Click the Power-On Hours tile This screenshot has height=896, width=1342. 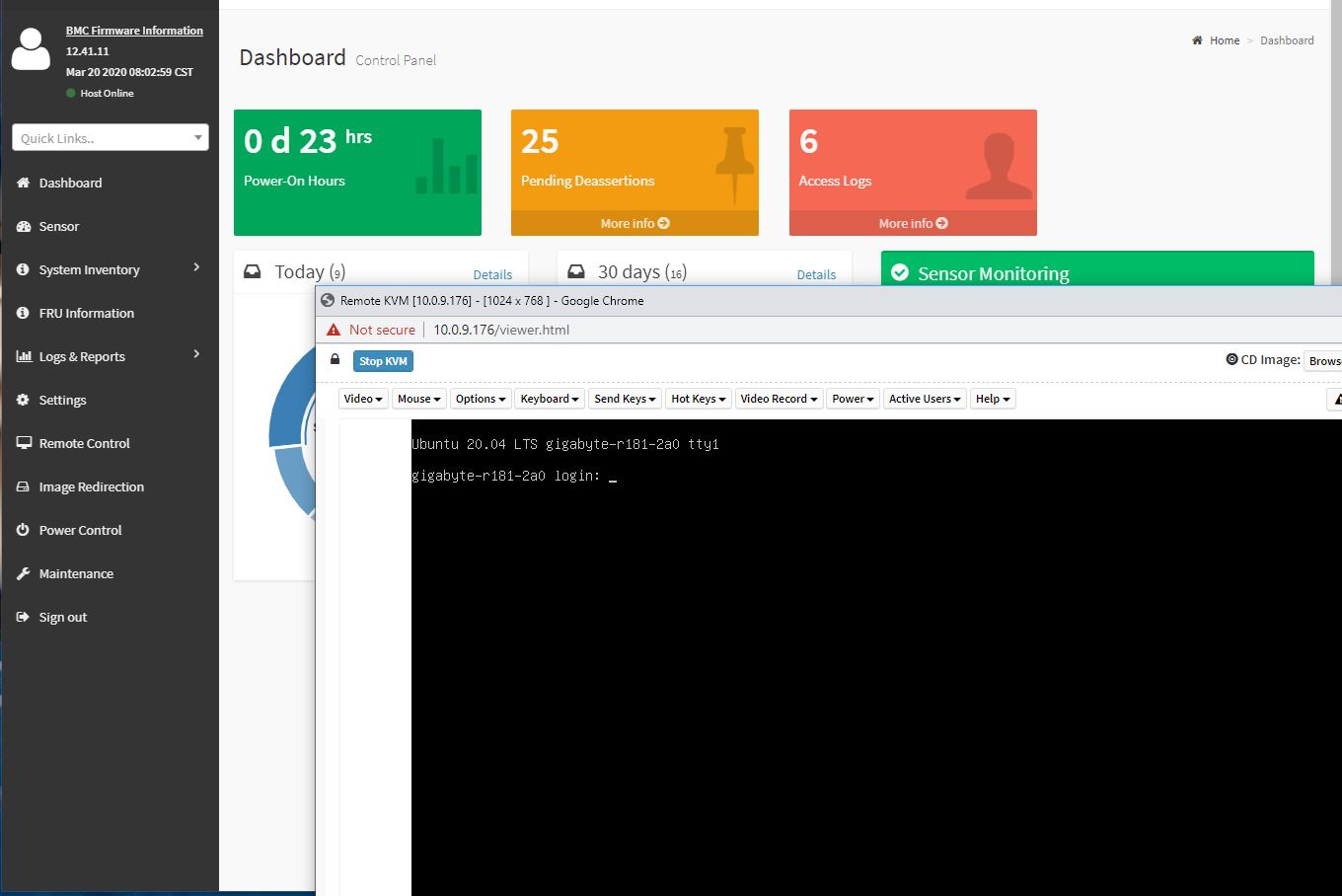click(x=357, y=173)
